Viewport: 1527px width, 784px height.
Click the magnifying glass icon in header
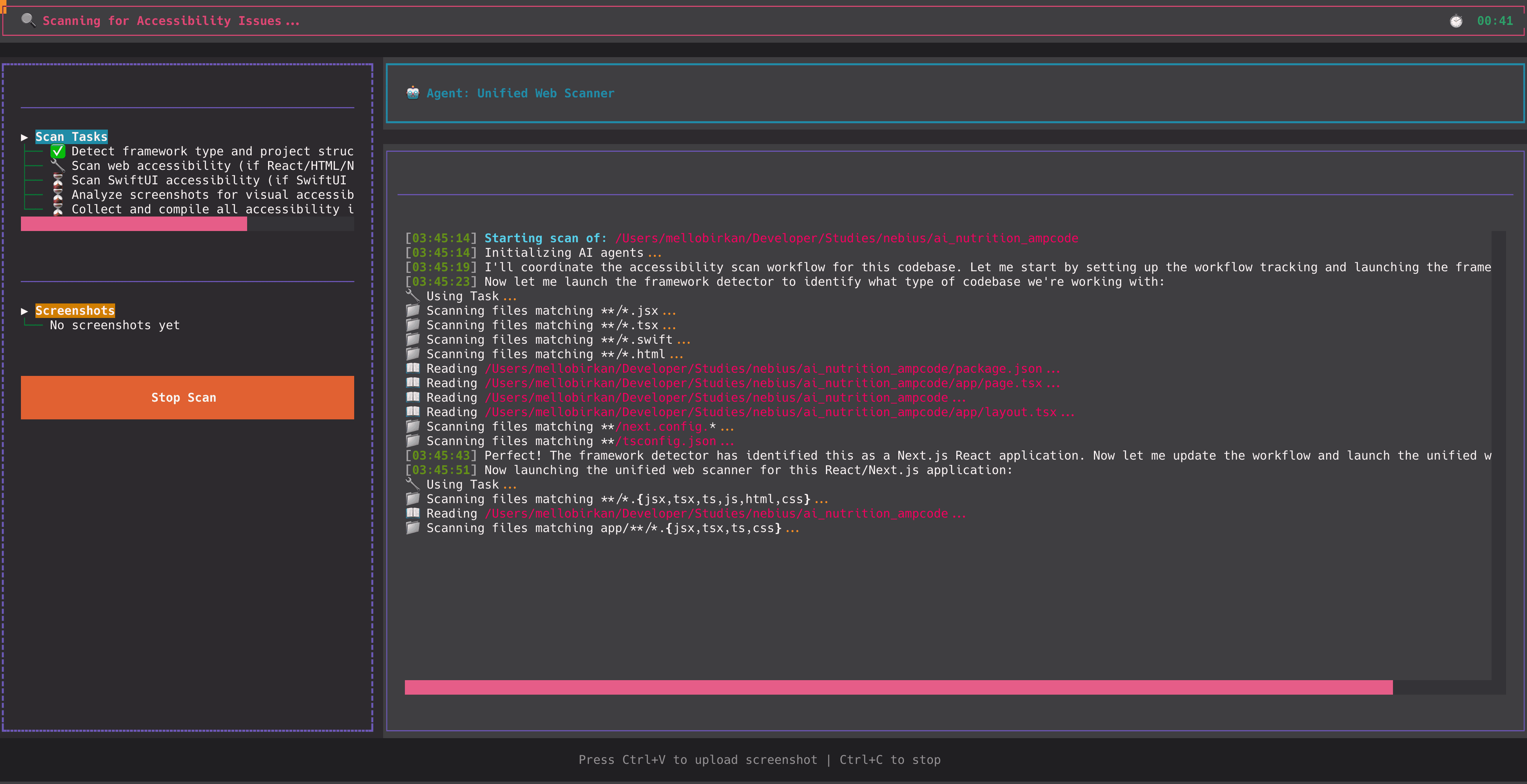[28, 20]
